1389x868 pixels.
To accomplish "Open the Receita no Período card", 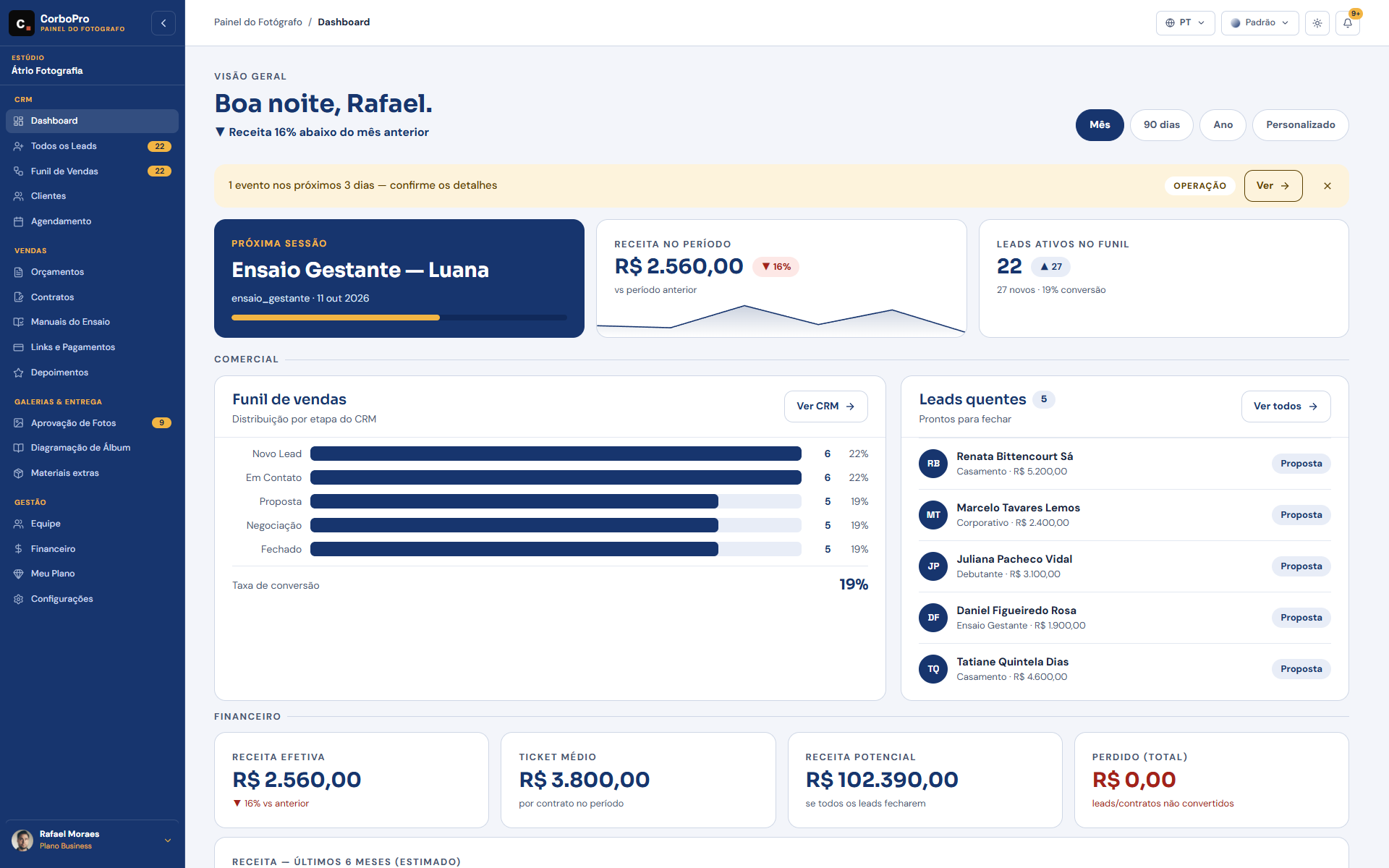I will [x=781, y=278].
